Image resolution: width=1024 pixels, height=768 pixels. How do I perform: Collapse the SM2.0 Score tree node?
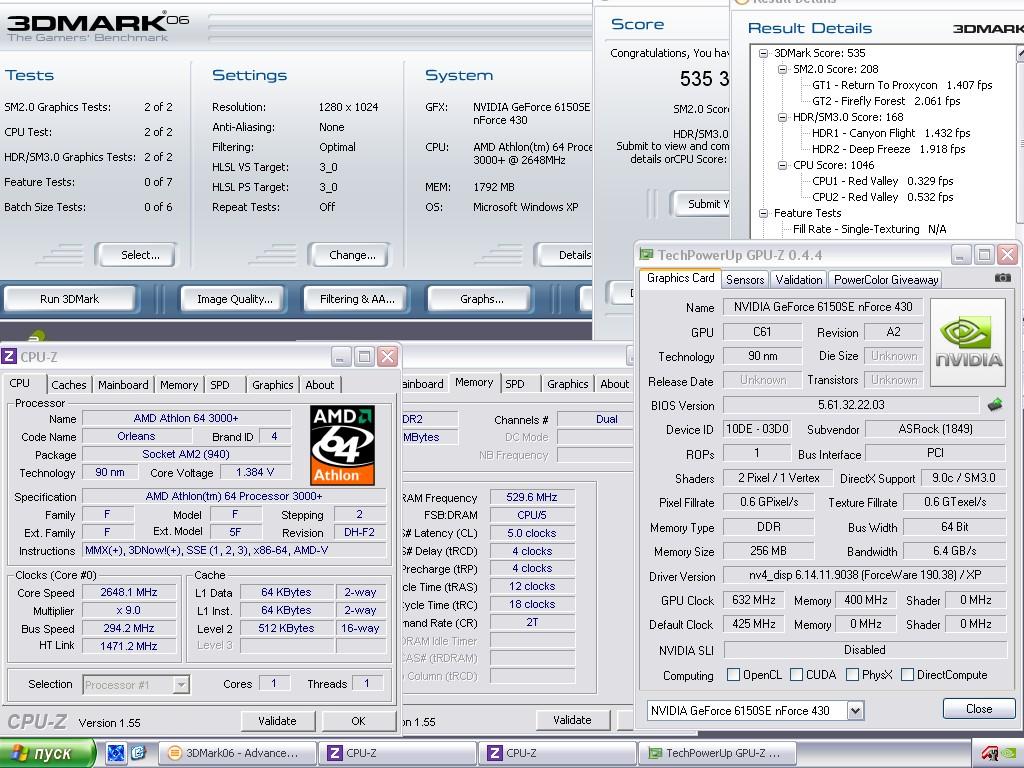[782, 69]
